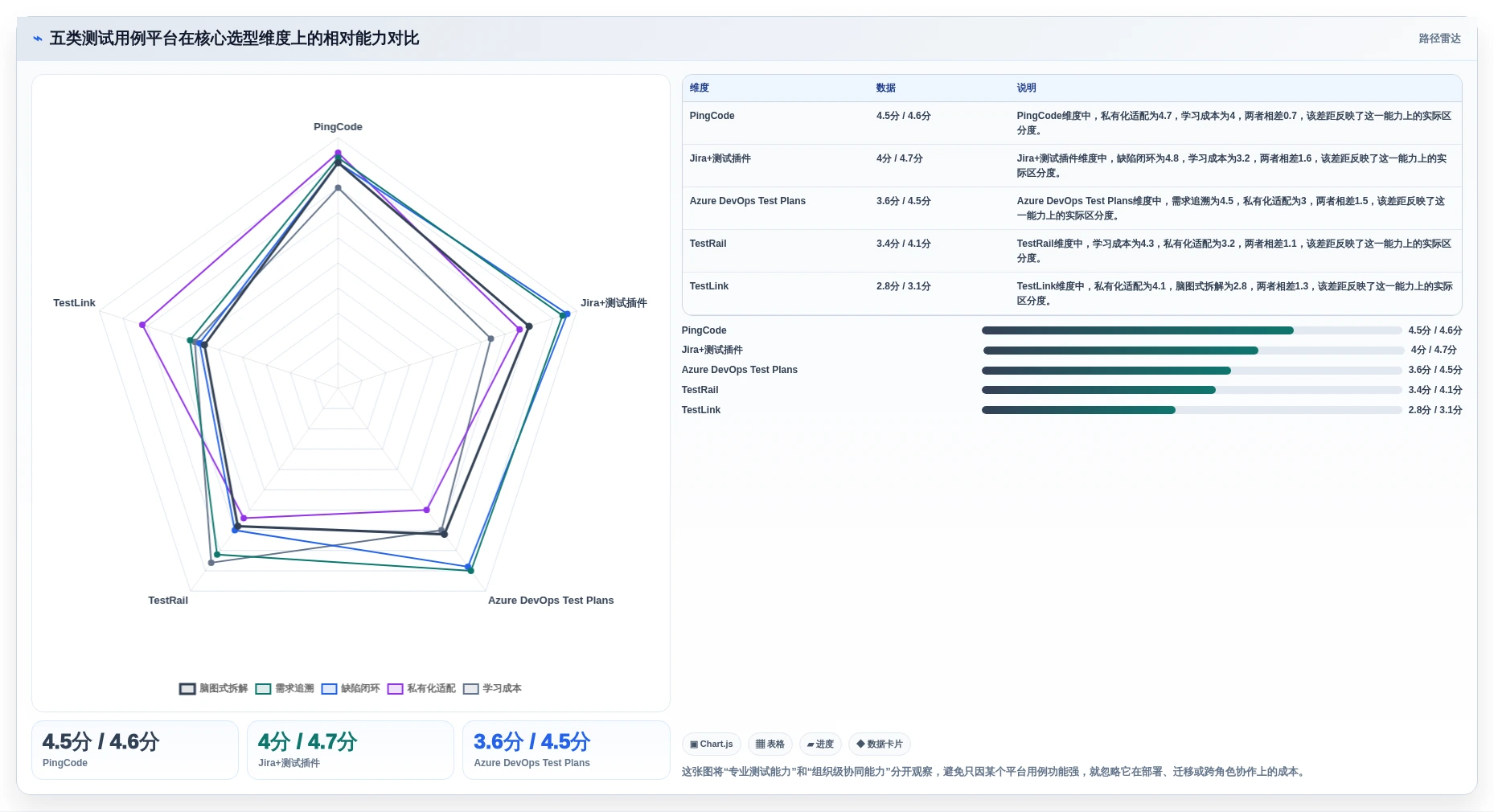Click the 4.5分 / 4.6分 table cell
Screen dimensions: 1494x812
point(904,116)
